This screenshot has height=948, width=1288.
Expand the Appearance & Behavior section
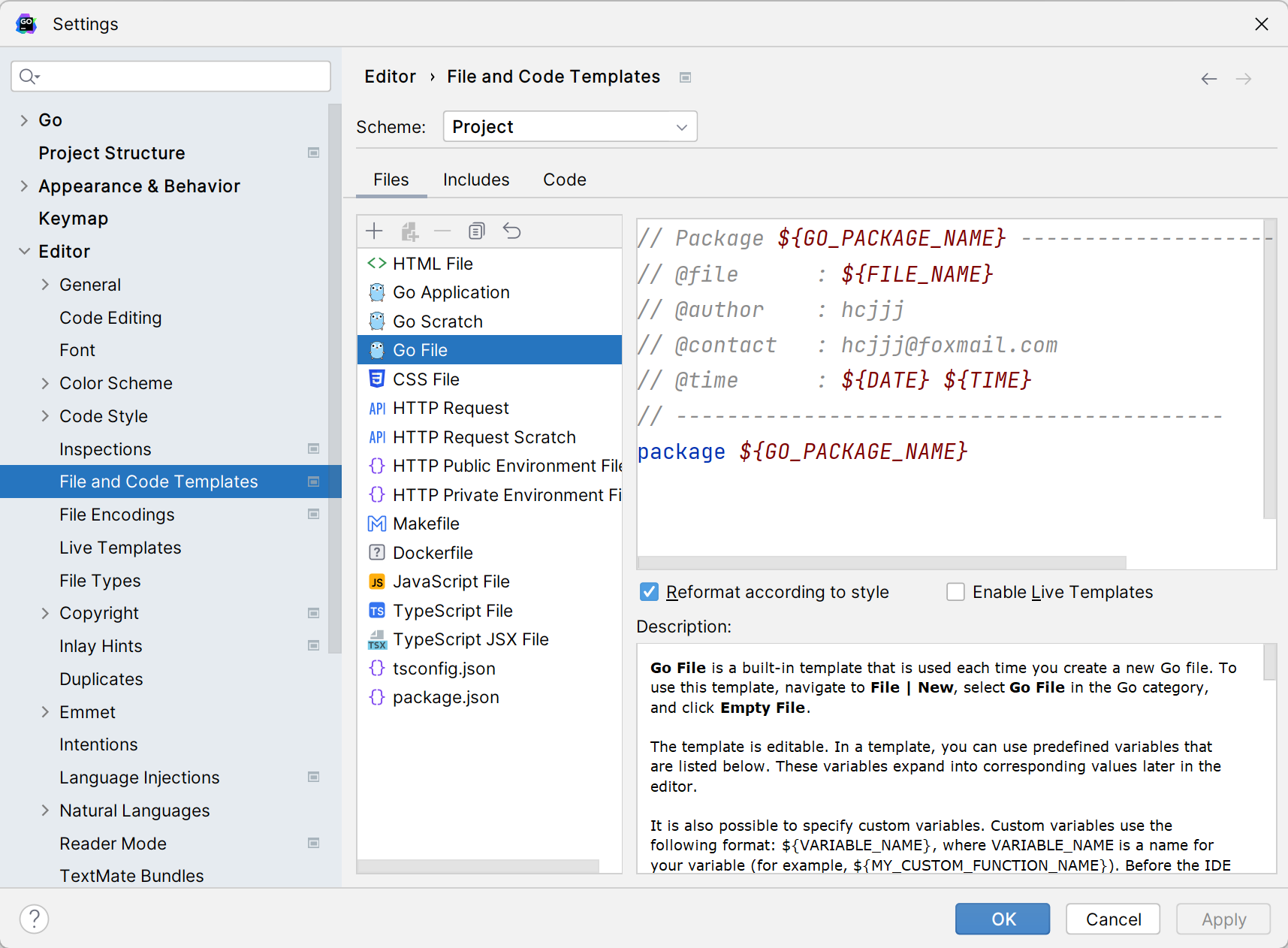tap(24, 186)
